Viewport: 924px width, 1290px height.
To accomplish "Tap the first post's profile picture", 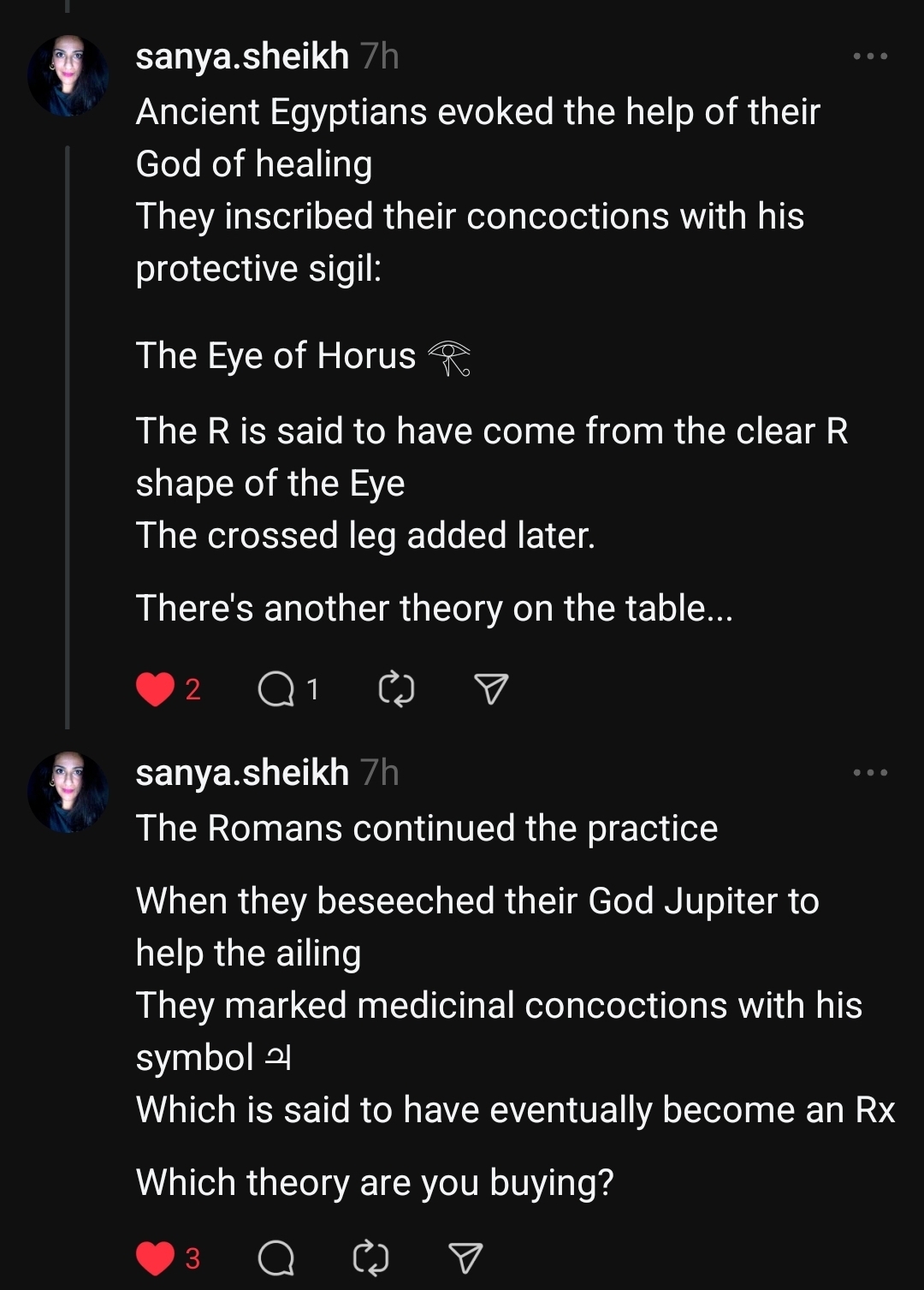I will pyautogui.click(x=68, y=75).
